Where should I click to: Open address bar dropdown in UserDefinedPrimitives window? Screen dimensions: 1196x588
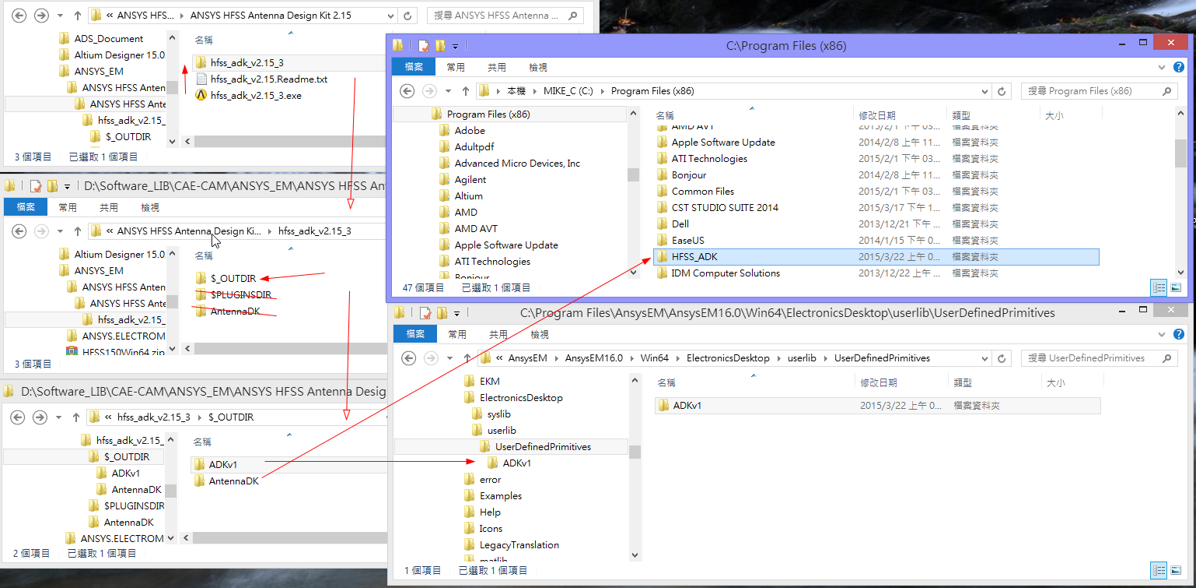click(x=986, y=358)
